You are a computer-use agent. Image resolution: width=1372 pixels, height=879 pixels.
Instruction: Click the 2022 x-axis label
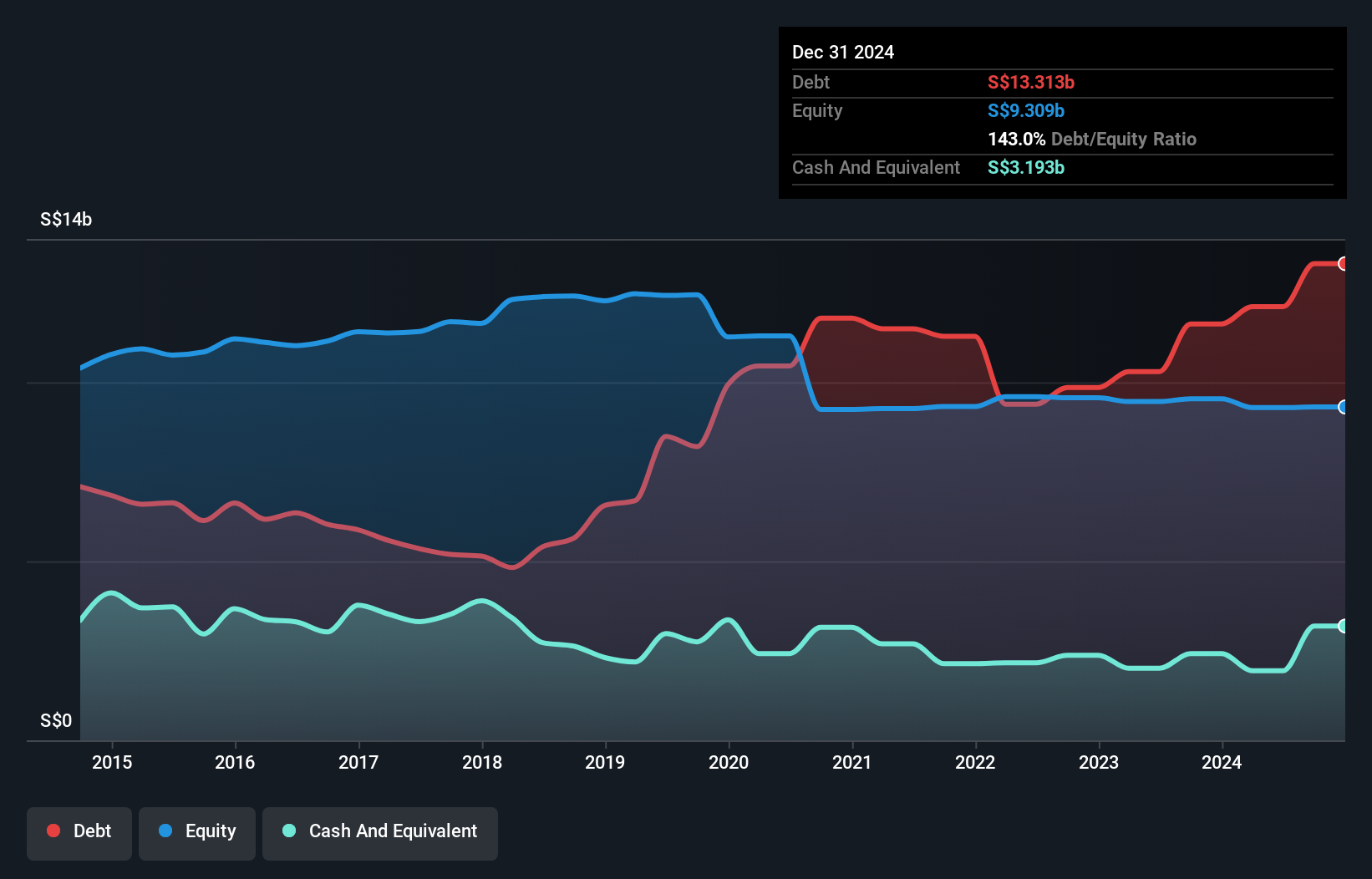point(975,762)
